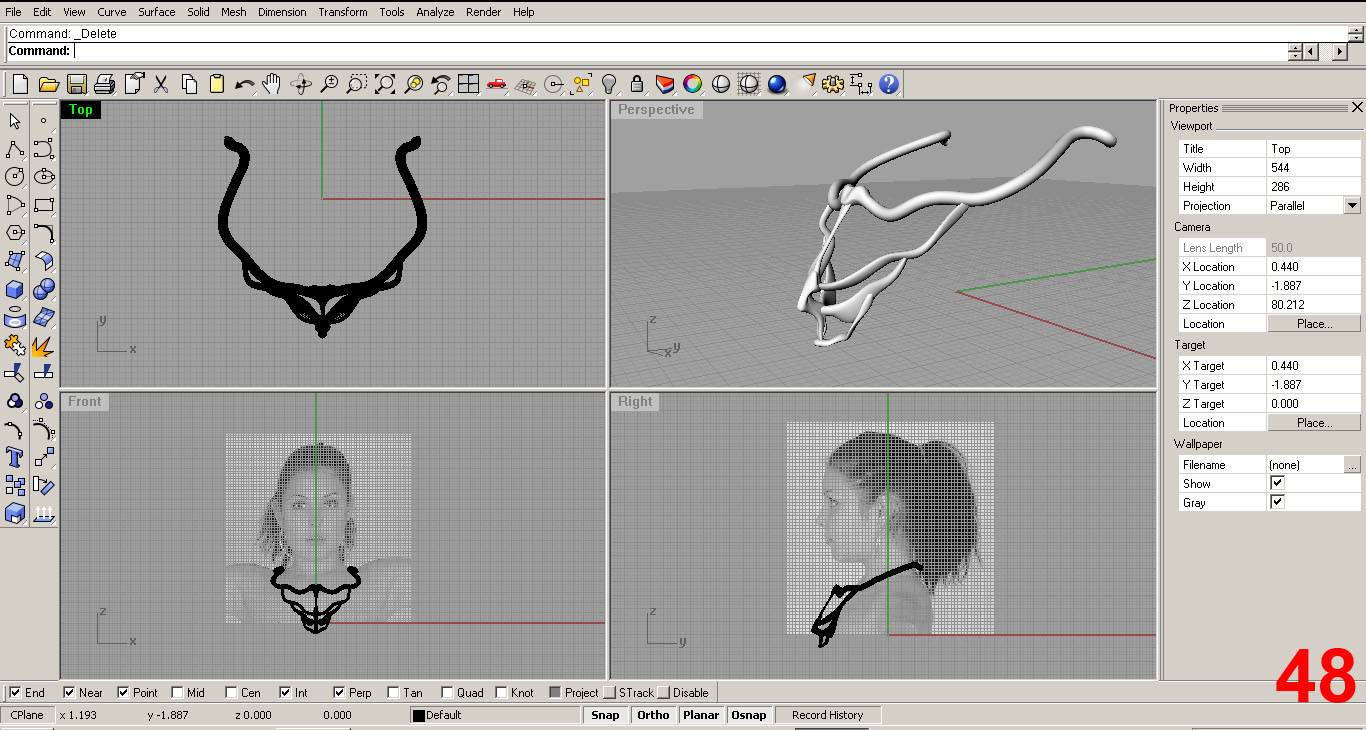This screenshot has height=730, width=1366.
Task: Click the blue Help question mark icon
Action: [889, 85]
